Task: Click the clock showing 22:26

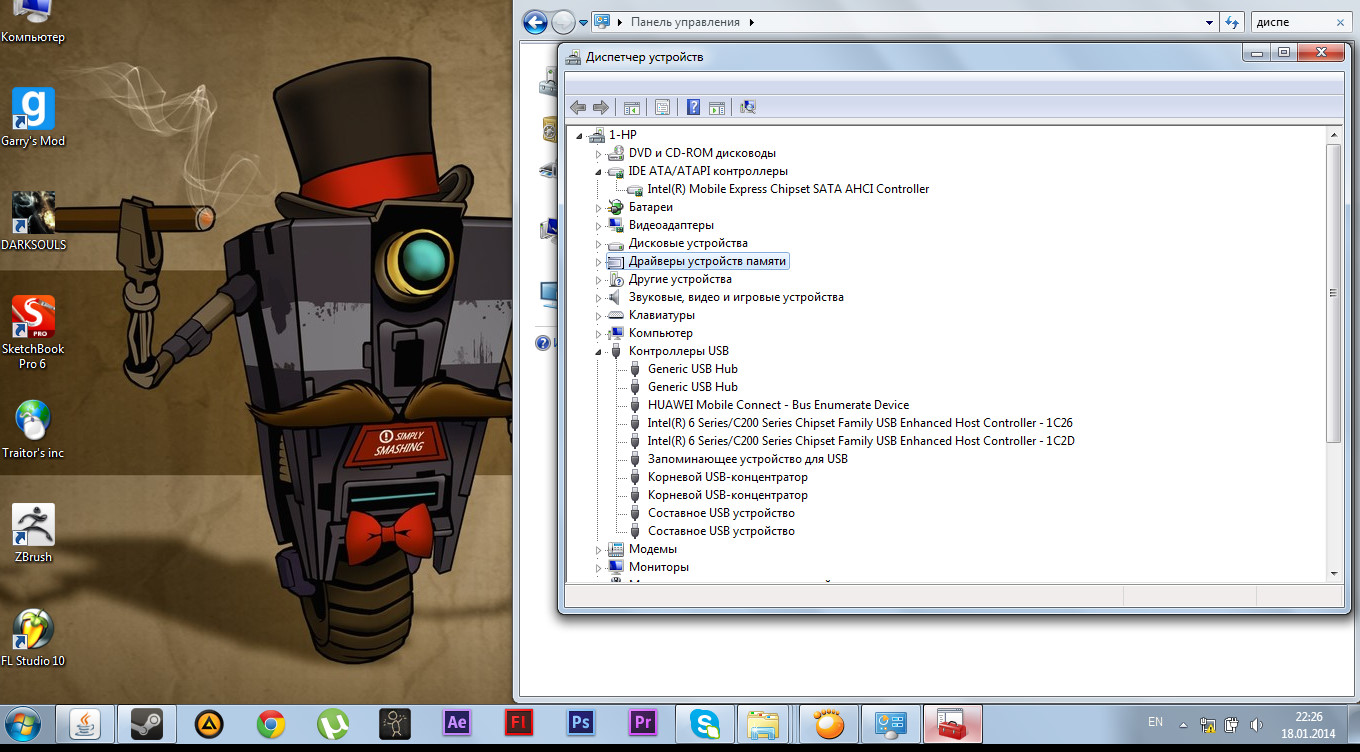Action: pyautogui.click(x=1308, y=716)
